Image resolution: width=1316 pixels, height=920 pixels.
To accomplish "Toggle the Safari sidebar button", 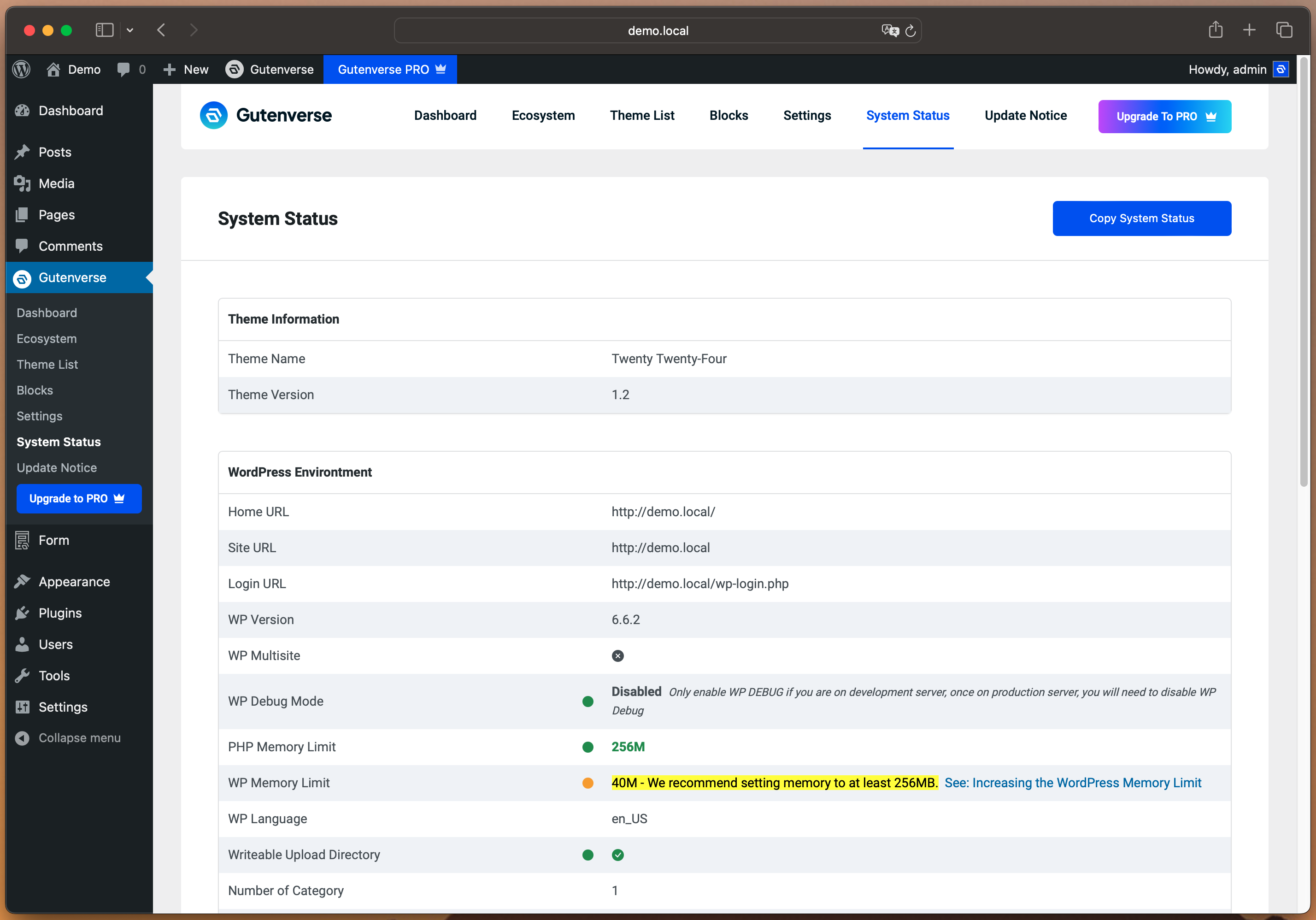I will (104, 30).
